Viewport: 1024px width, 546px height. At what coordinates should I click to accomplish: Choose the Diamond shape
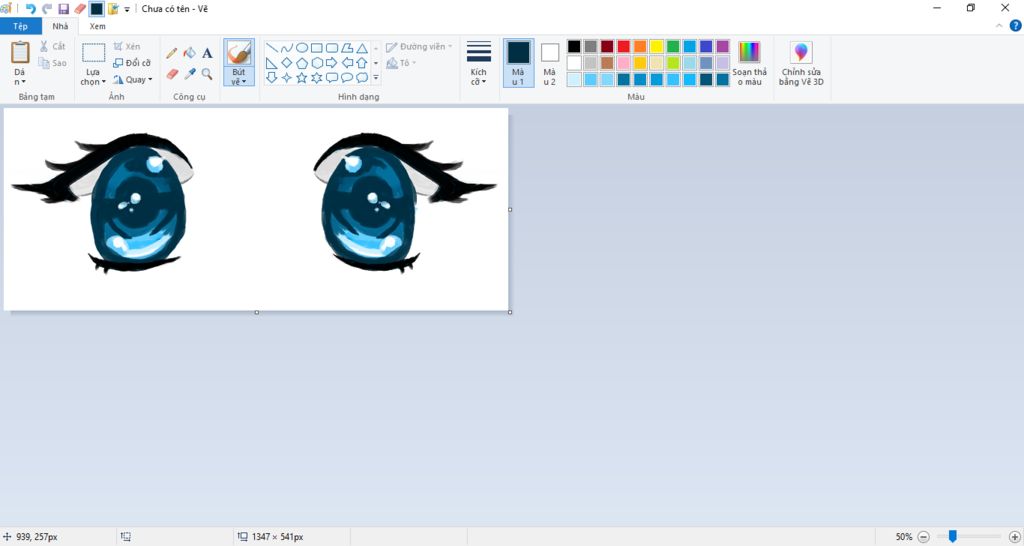point(287,63)
